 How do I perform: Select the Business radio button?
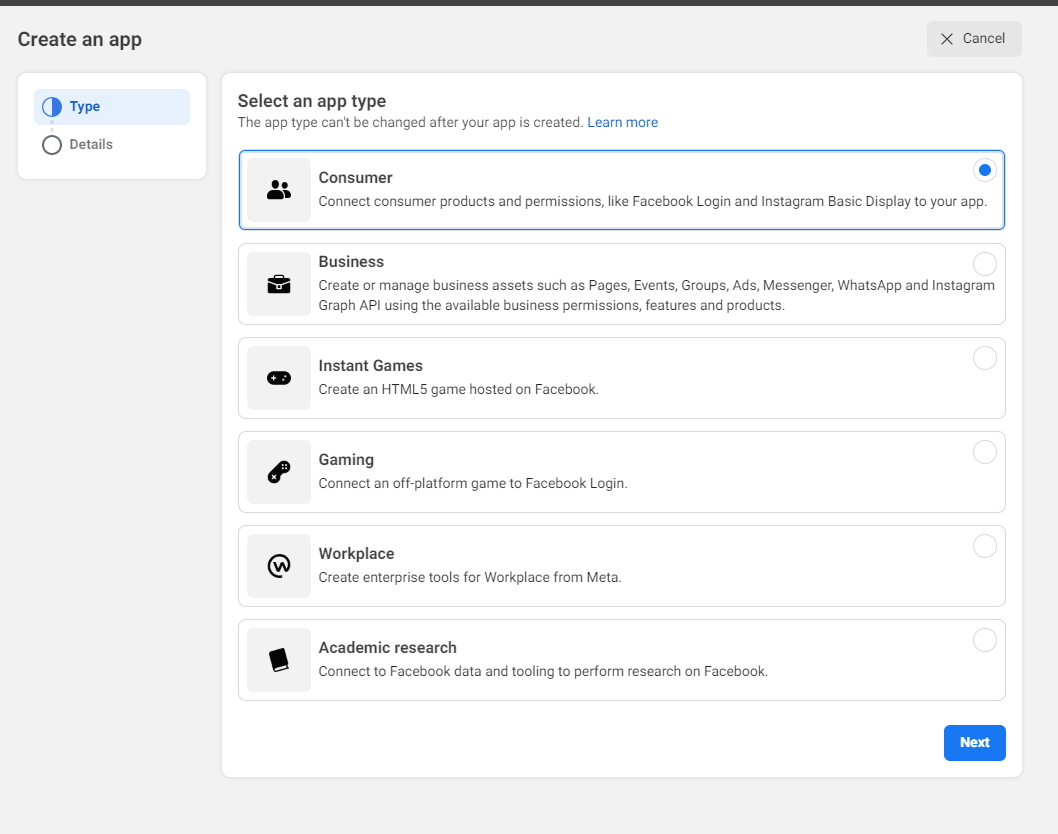click(x=984, y=264)
